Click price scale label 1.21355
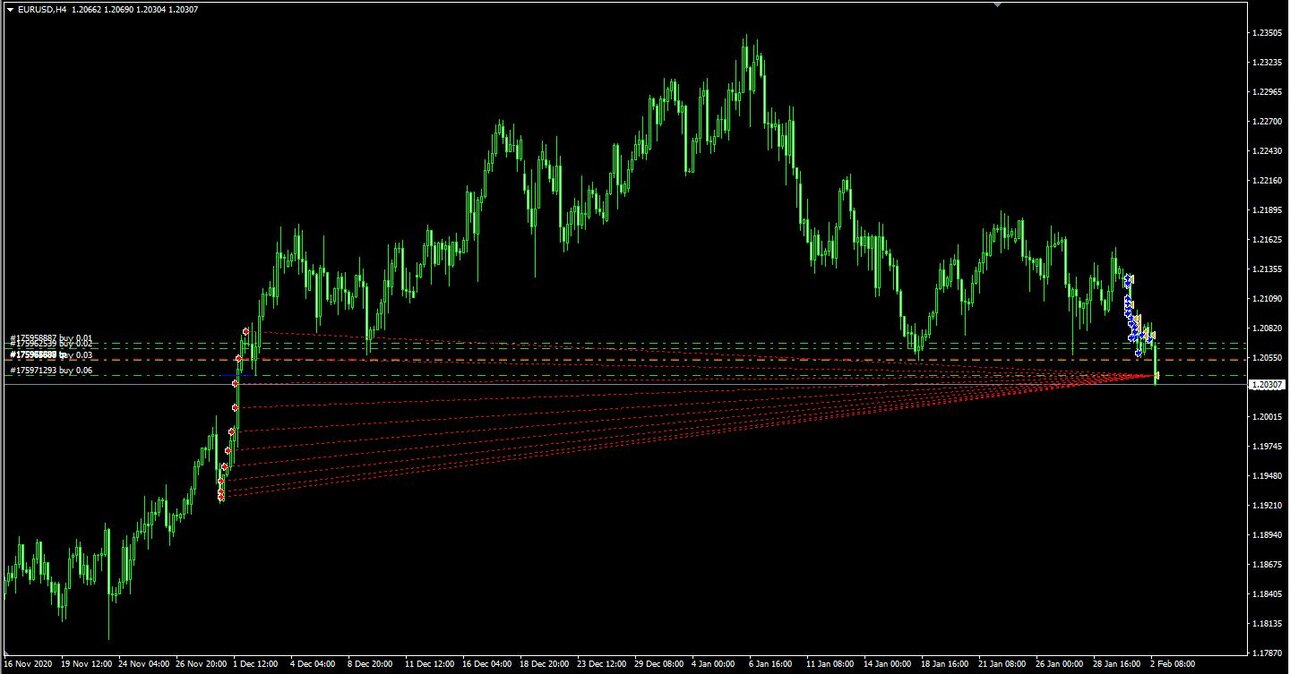 pyautogui.click(x=1267, y=269)
